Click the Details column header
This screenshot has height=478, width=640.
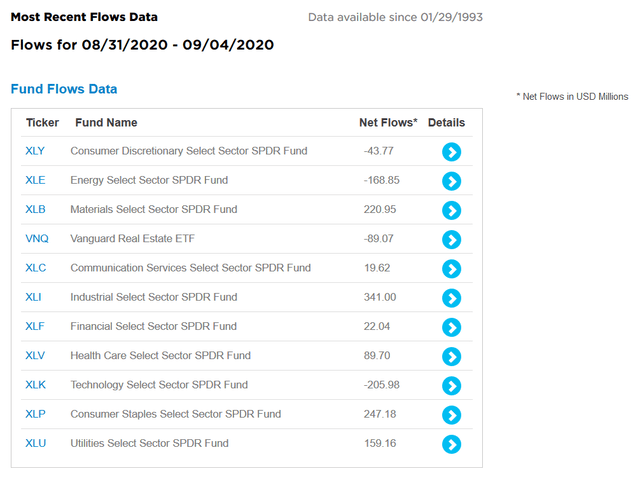[x=446, y=122]
